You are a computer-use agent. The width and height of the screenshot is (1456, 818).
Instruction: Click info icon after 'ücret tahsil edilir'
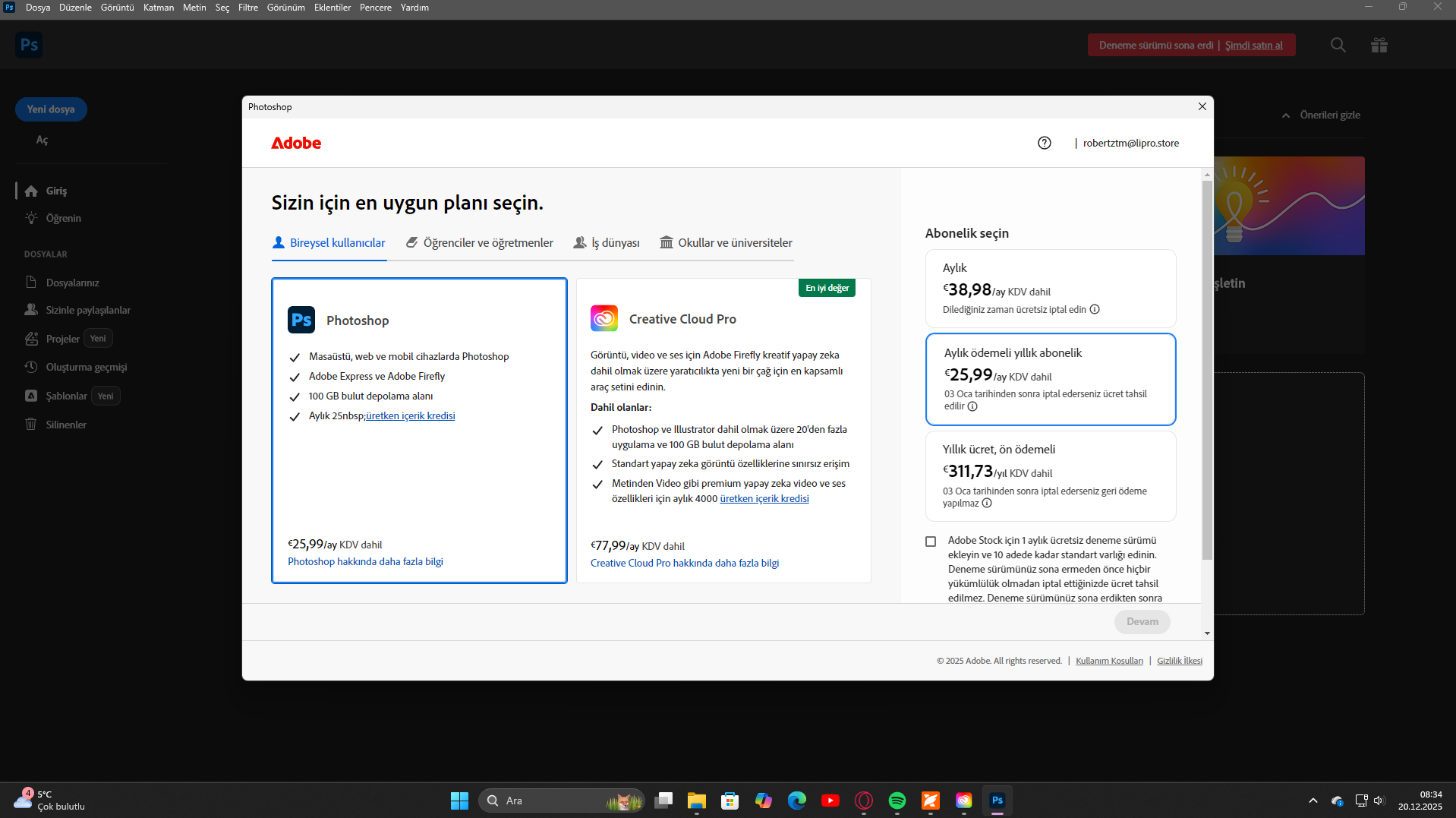pyautogui.click(x=972, y=406)
